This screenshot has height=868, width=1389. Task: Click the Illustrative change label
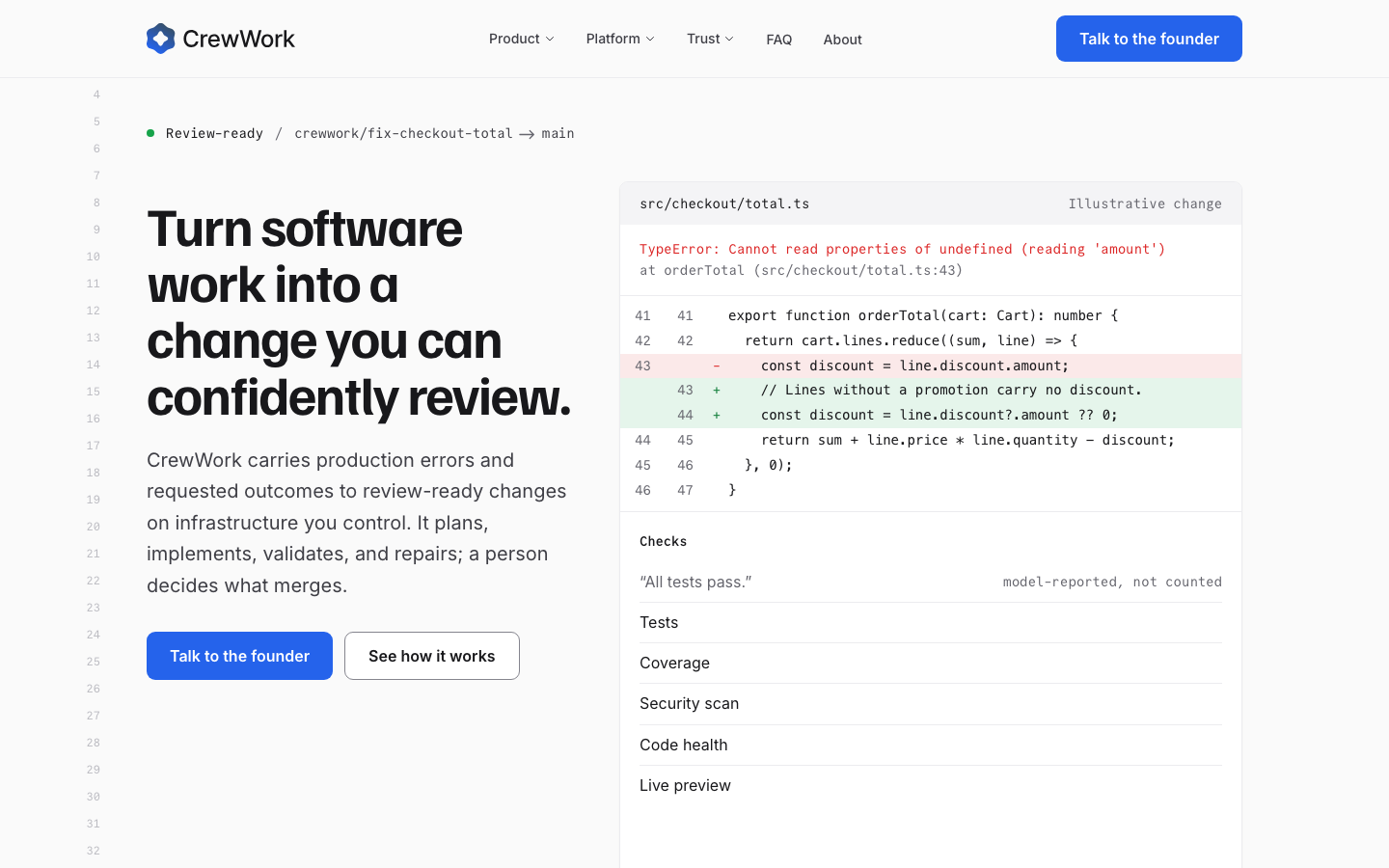pos(1145,203)
